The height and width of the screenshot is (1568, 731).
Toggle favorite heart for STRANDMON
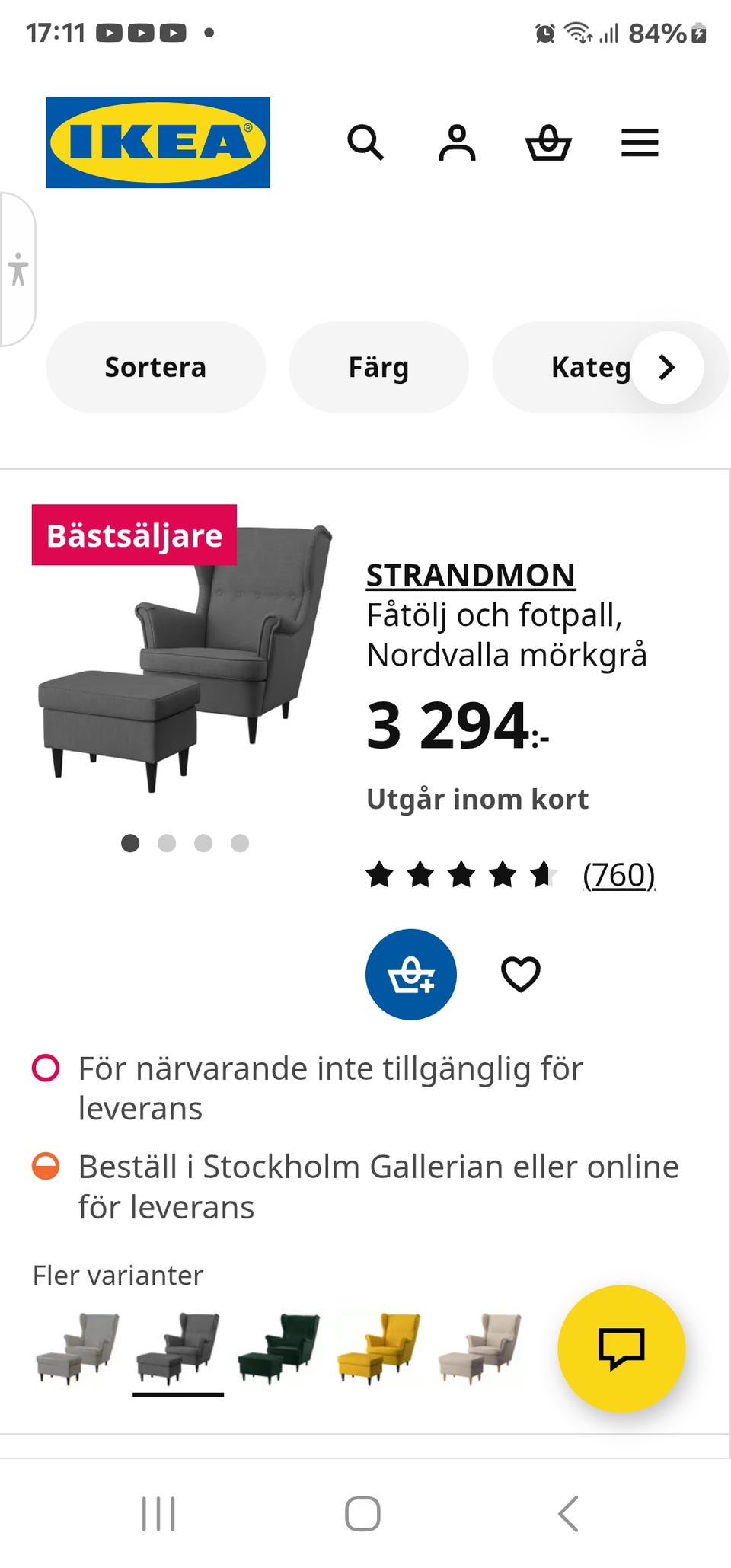[521, 974]
